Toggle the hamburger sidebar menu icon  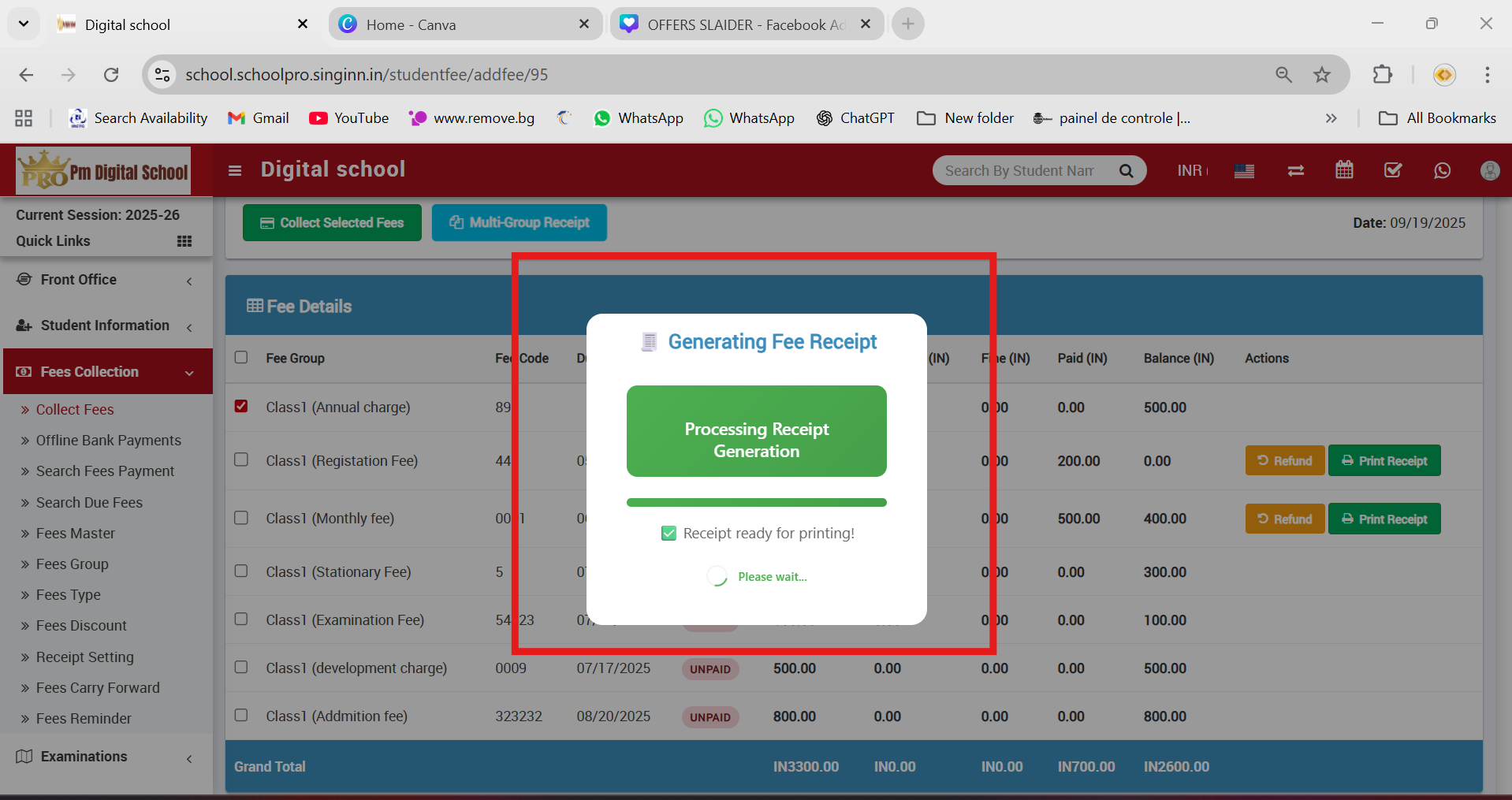pos(235,170)
